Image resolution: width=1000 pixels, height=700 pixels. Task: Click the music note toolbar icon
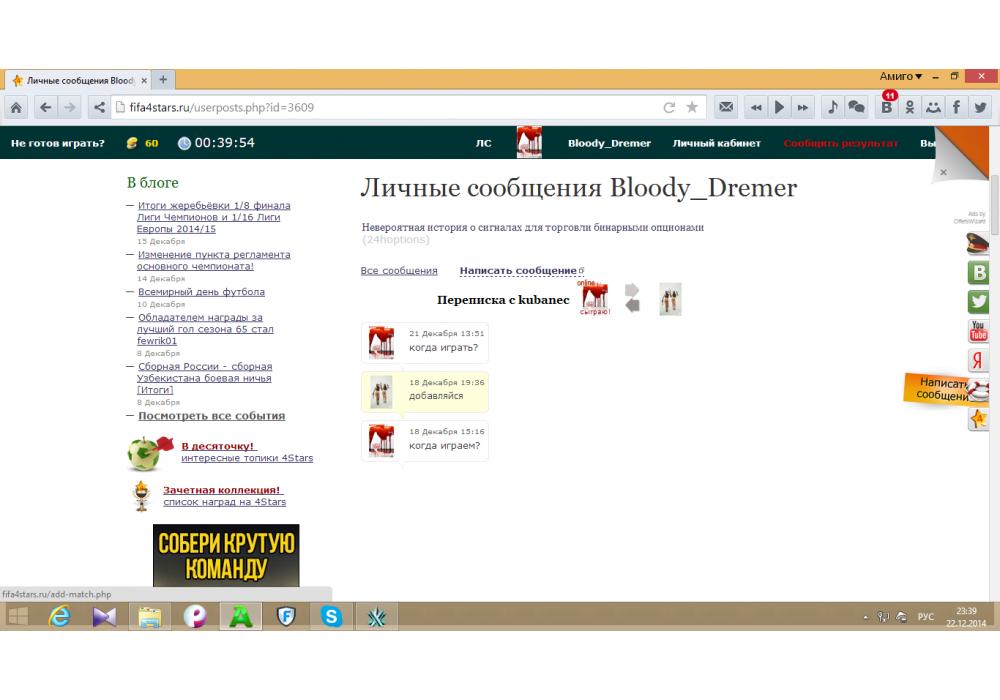[833, 107]
